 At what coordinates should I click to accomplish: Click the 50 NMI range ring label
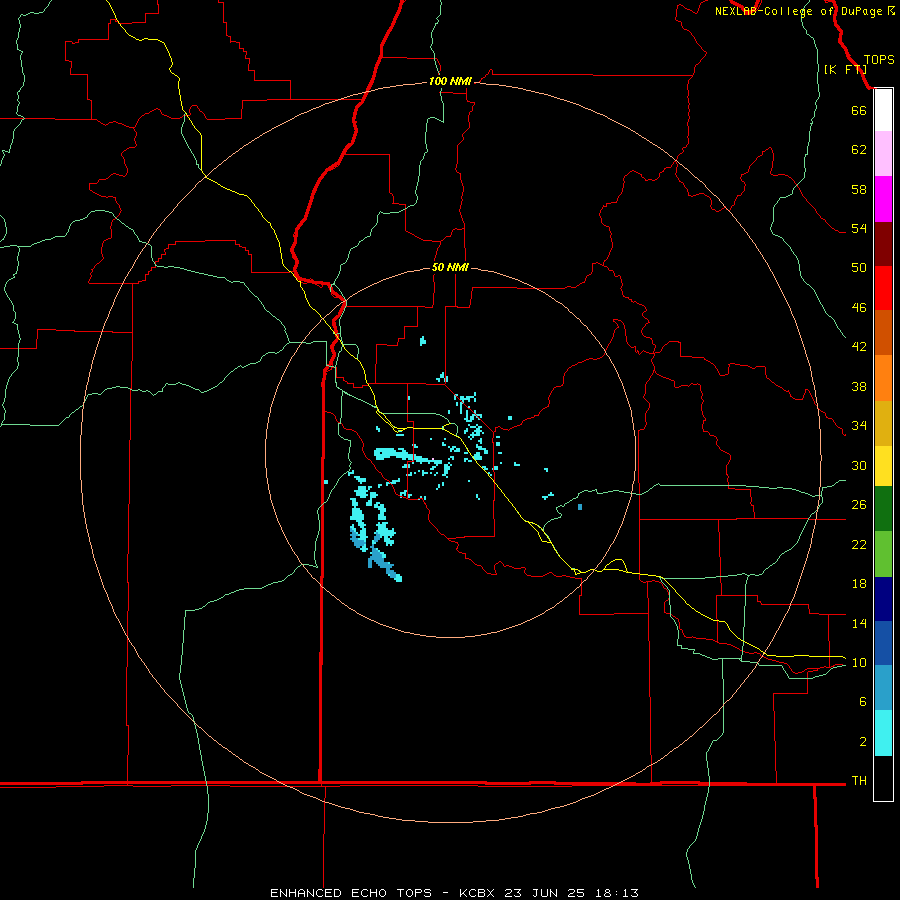tap(450, 267)
